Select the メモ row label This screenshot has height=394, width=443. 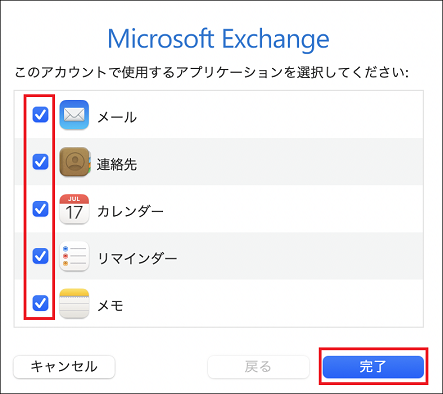110,305
